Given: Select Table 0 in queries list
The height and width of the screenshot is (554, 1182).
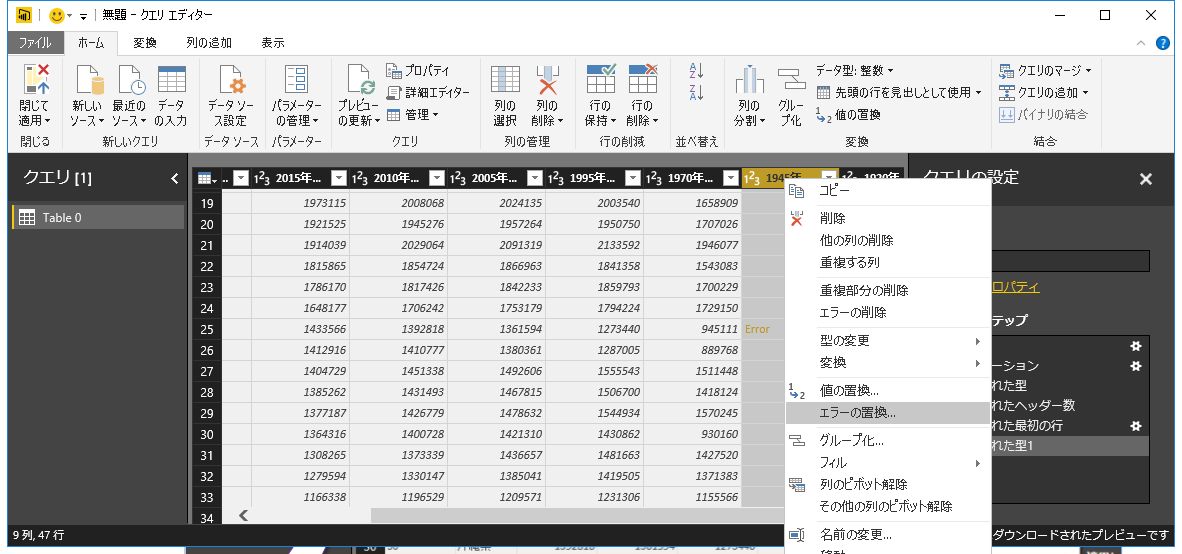Looking at the screenshot, I should pyautogui.click(x=98, y=218).
